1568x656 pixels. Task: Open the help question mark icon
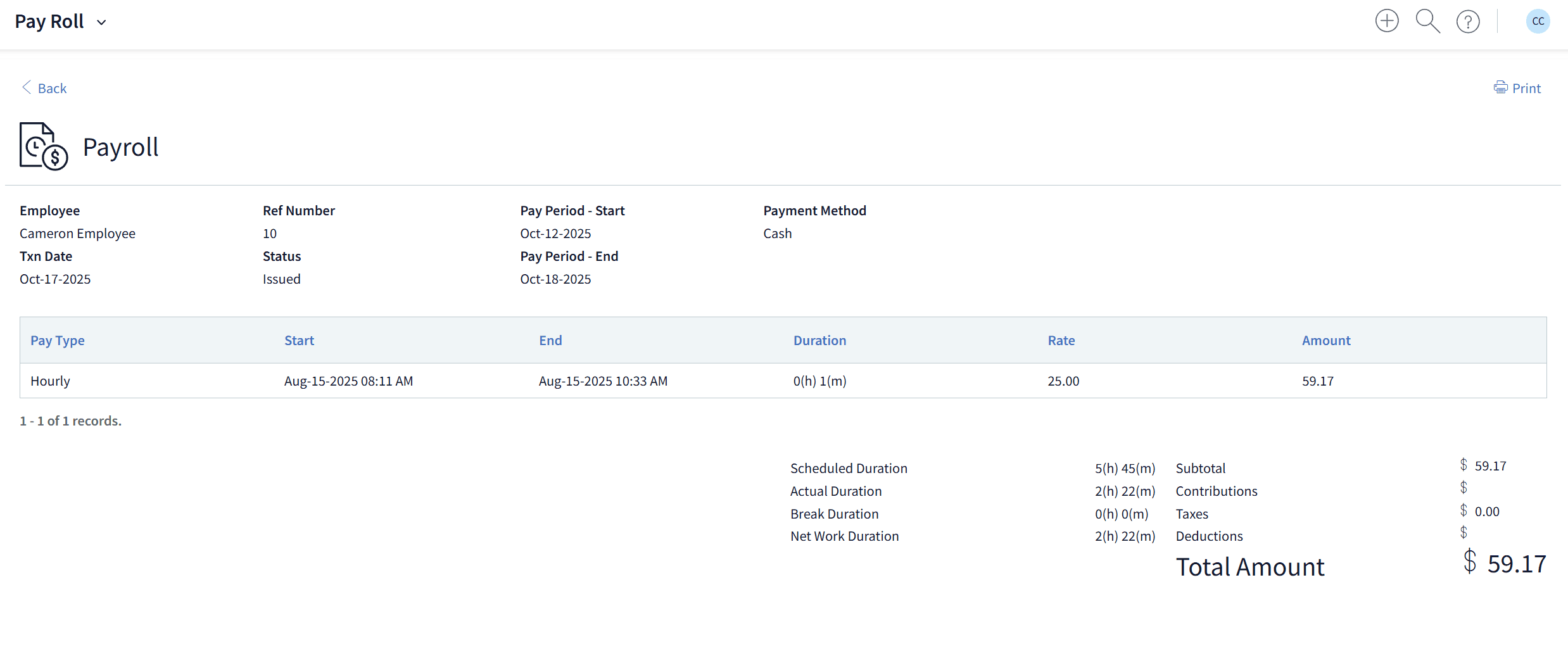click(x=1468, y=22)
